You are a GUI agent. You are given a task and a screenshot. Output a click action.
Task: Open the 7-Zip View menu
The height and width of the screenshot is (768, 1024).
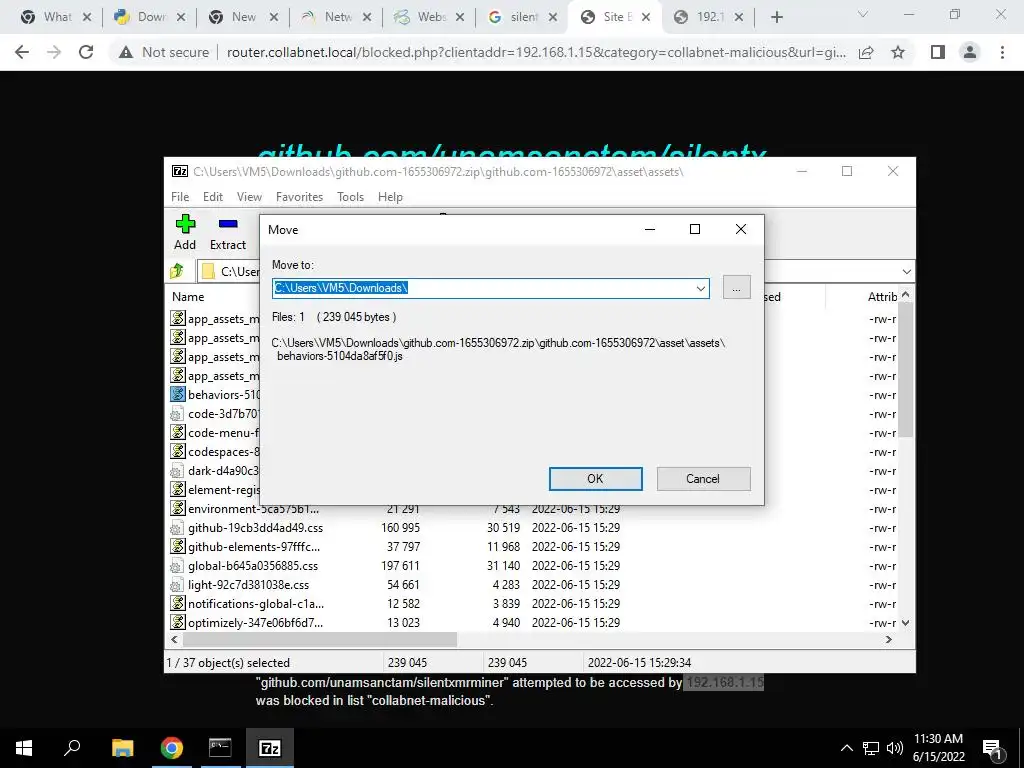(249, 197)
